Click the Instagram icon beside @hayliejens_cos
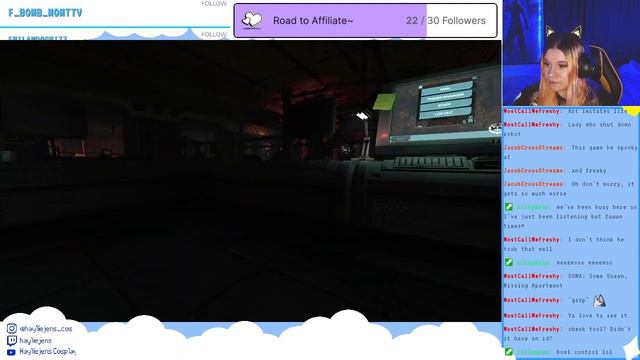This screenshot has width=640, height=360. (x=12, y=329)
